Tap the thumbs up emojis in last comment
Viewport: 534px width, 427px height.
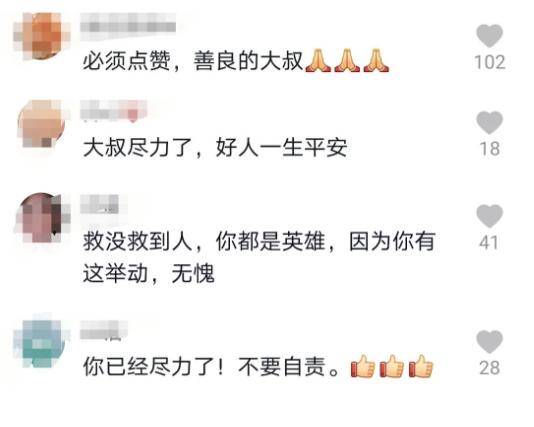pyautogui.click(x=392, y=366)
